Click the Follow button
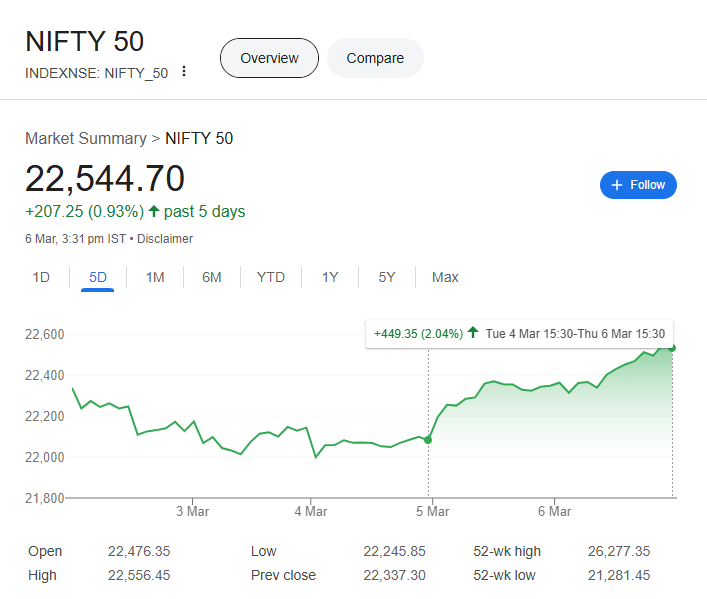 click(638, 185)
